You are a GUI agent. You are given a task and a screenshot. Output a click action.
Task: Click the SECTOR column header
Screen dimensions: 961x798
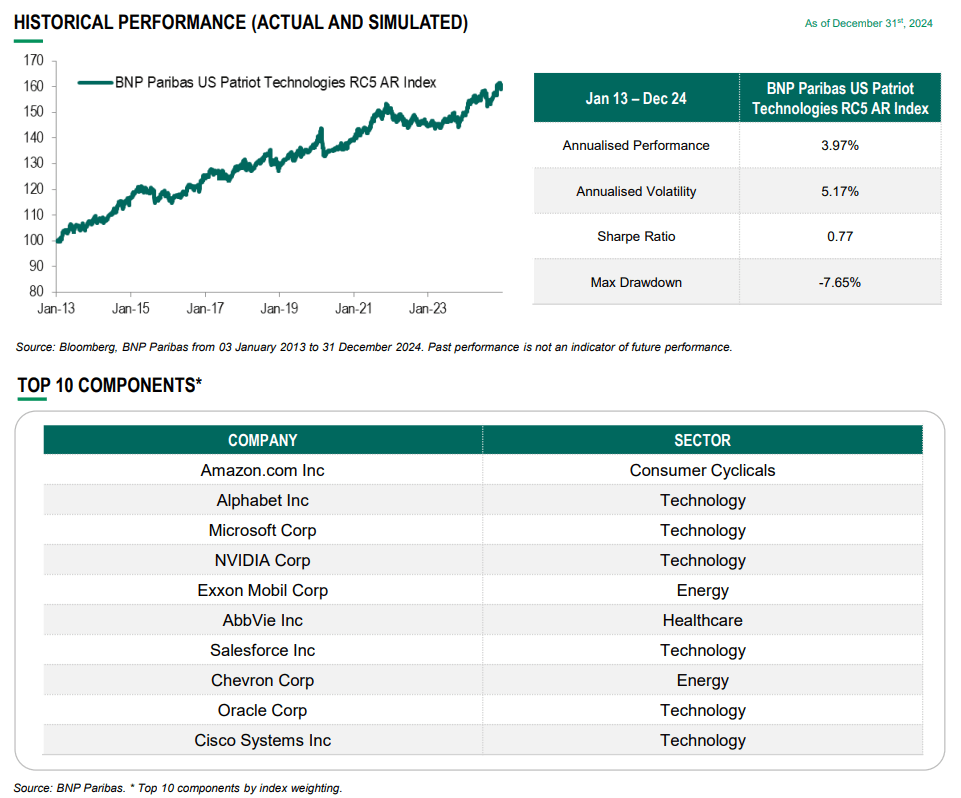(x=702, y=440)
